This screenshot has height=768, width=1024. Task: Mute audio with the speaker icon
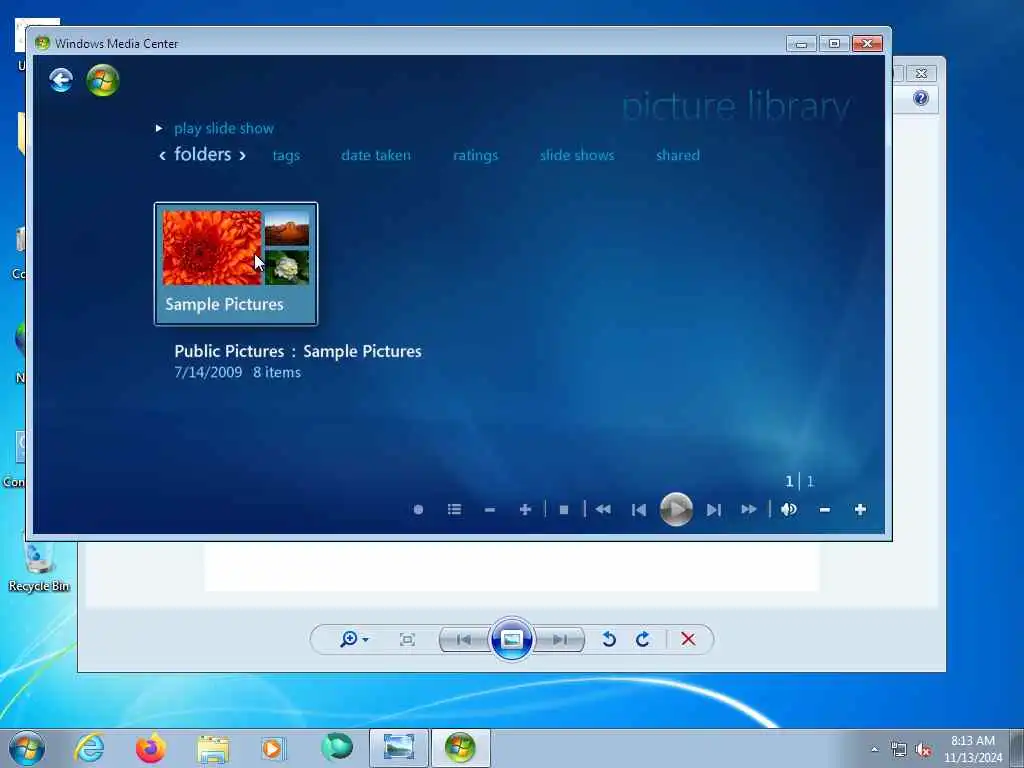pyautogui.click(x=789, y=509)
